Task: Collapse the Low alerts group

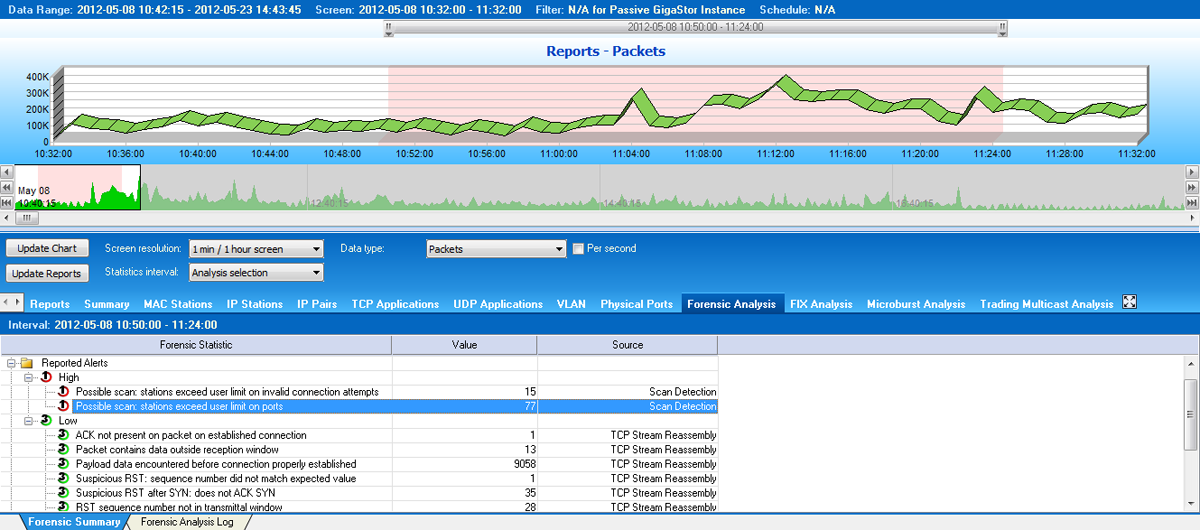Action: 30,421
